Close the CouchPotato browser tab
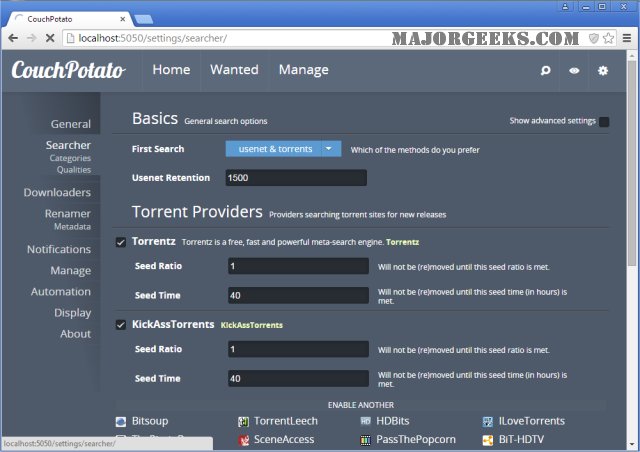The width and height of the screenshot is (640, 452). click(122, 19)
